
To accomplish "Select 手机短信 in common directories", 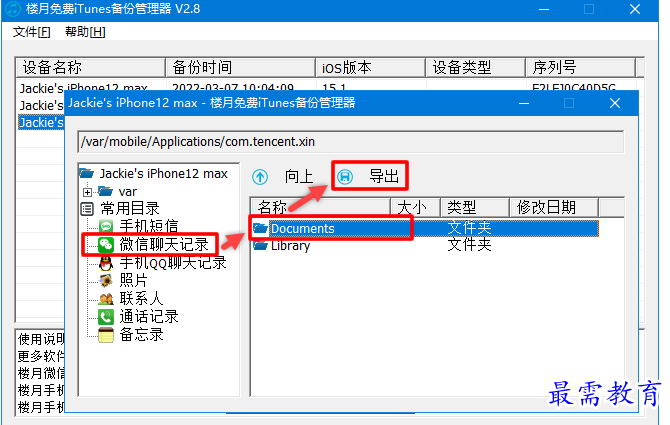I will (149, 226).
